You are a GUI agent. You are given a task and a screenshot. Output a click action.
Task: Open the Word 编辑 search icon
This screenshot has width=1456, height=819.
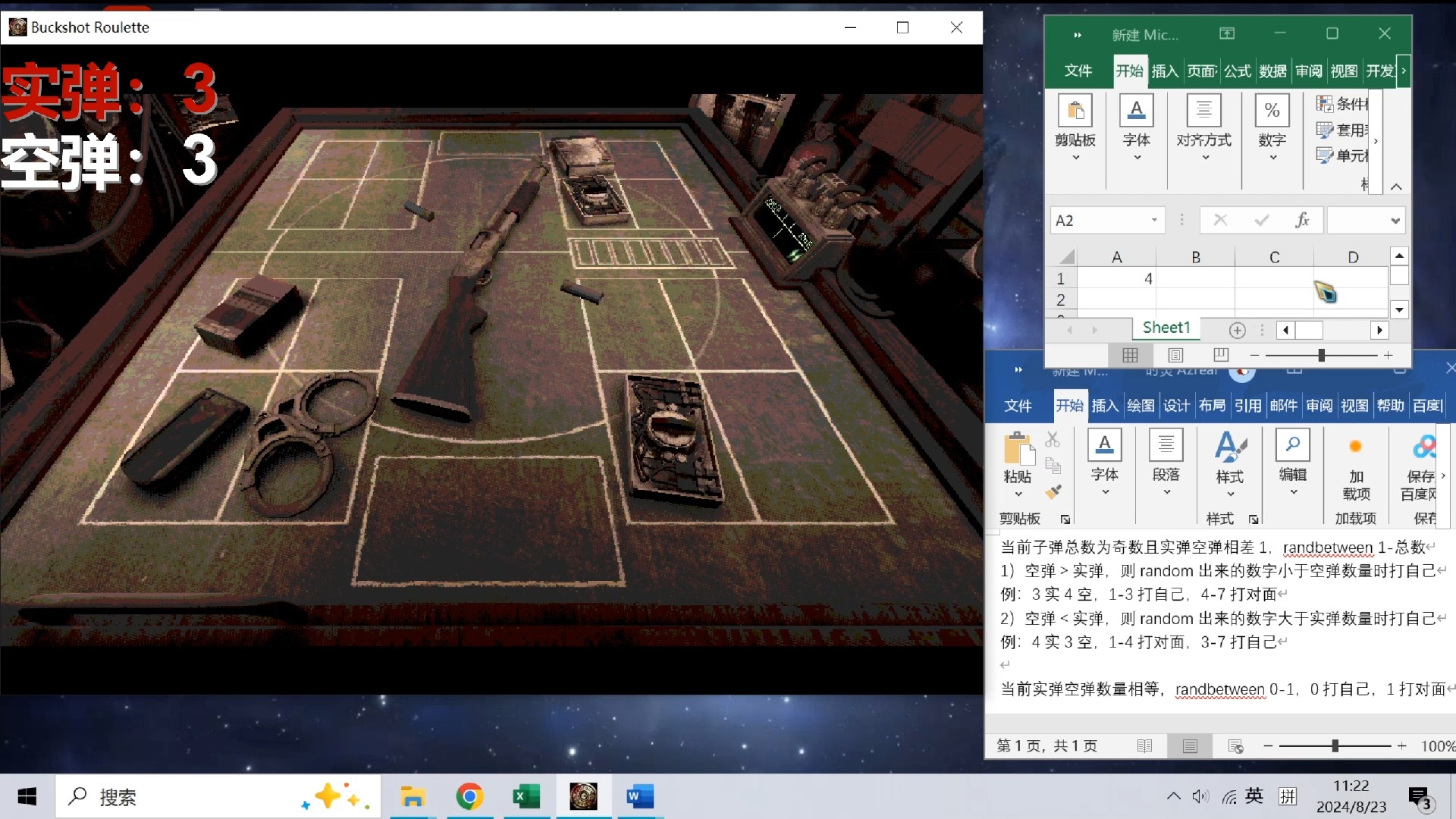[1292, 445]
